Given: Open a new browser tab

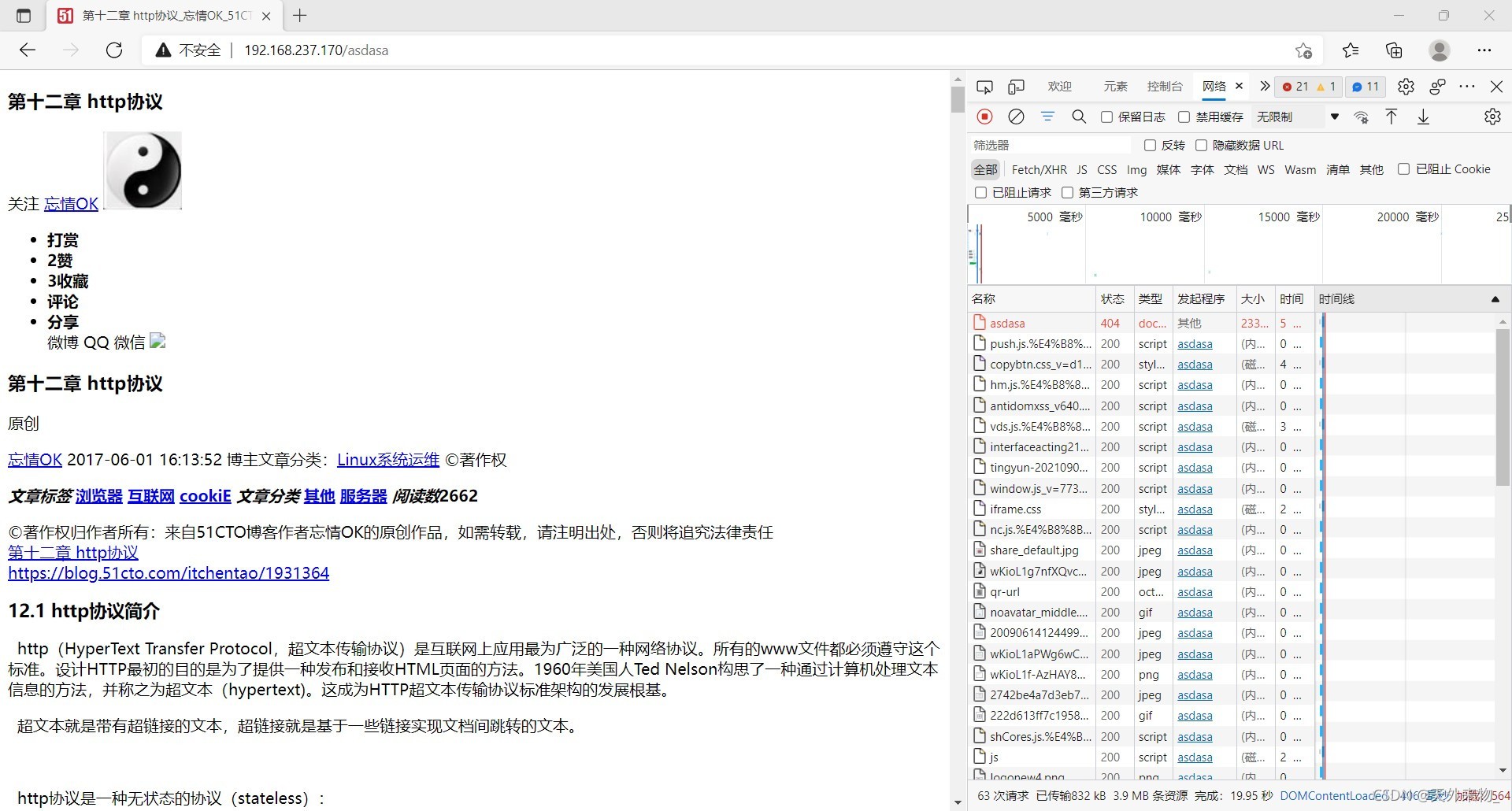Looking at the screenshot, I should pyautogui.click(x=300, y=15).
